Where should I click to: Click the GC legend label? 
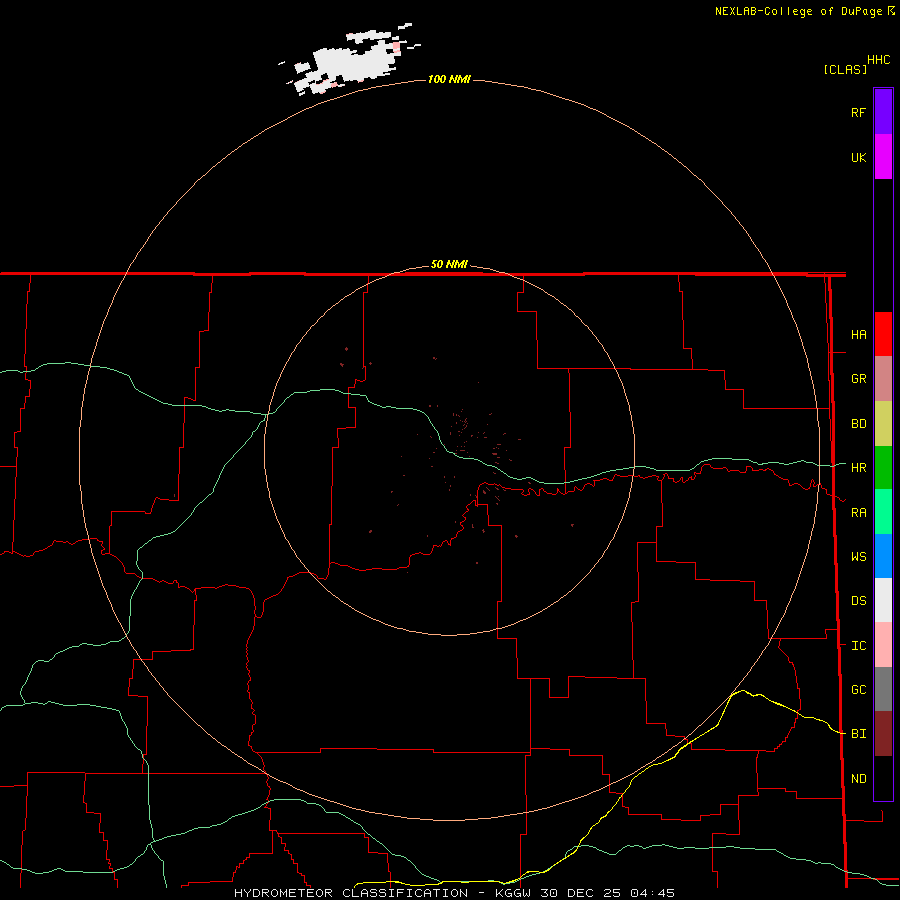(x=858, y=690)
